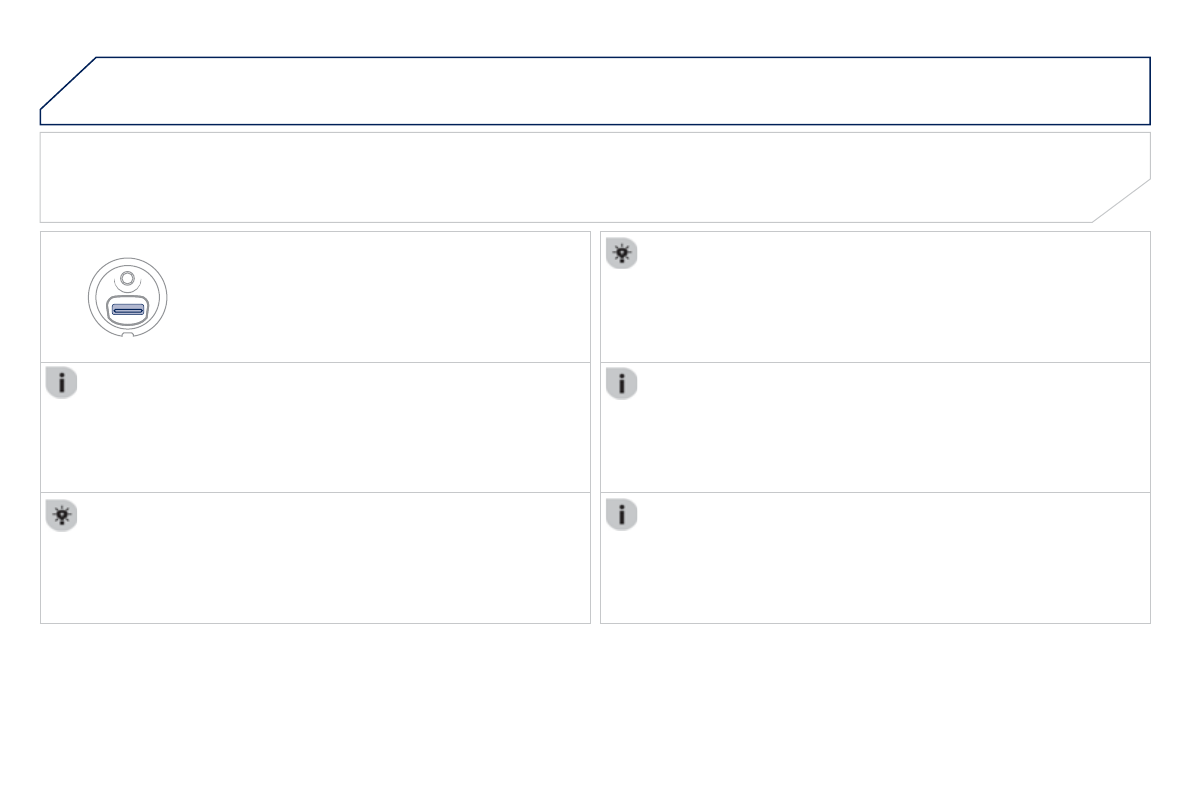This screenshot has height=794, width=1191.
Task: Click the info icon below the USB illustration
Action: pyautogui.click(x=61, y=385)
